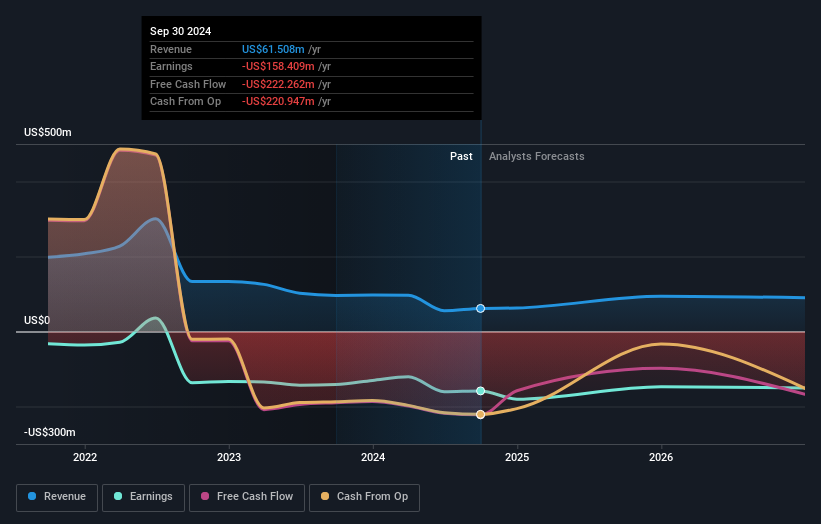Toggle the Free Cash Flow legend series
The width and height of the screenshot is (821, 524).
[247, 497]
